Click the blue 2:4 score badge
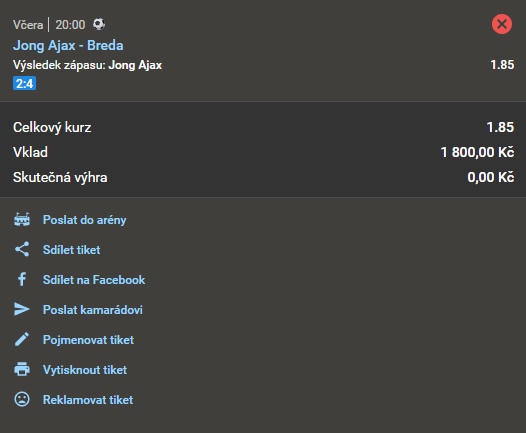Screen dimensions: 526x433 click(x=24, y=84)
